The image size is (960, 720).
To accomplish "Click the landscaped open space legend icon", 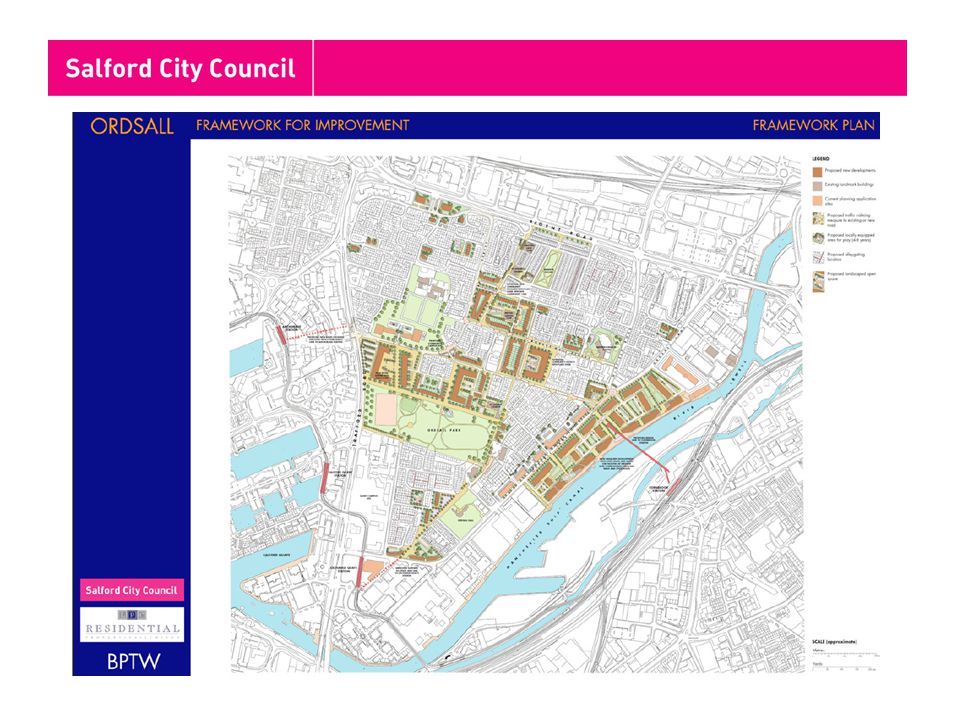I will pyautogui.click(x=818, y=281).
